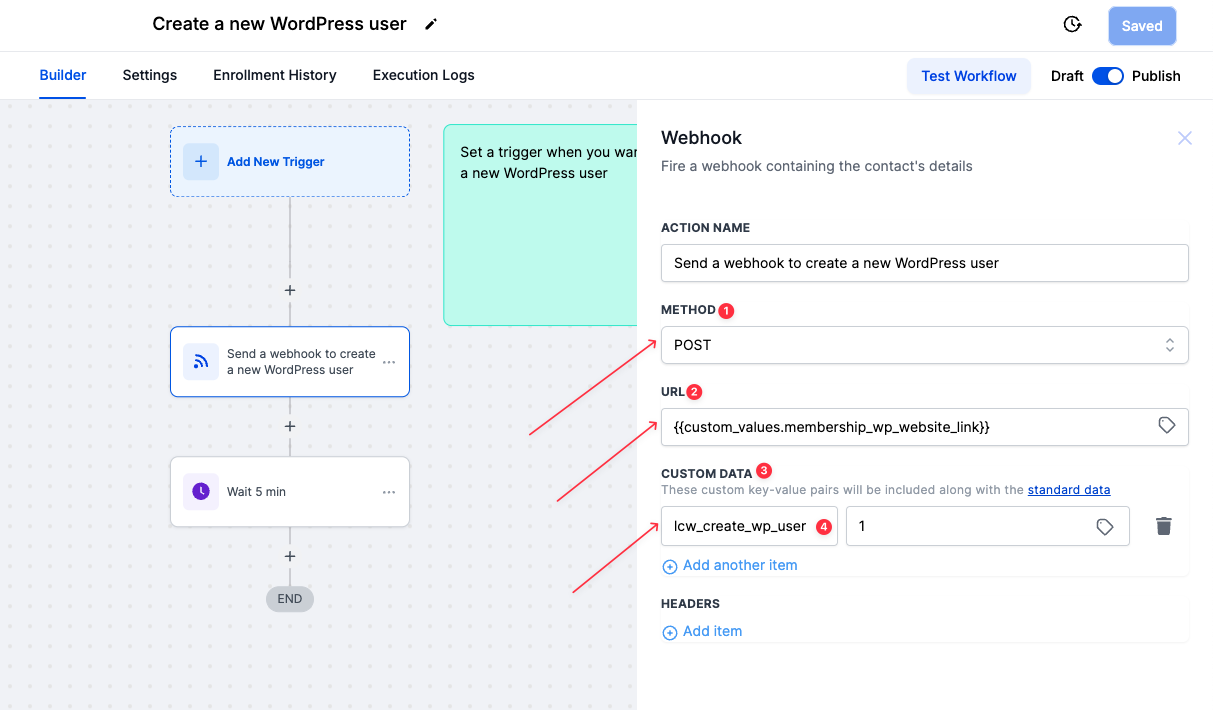
Task: Click the Test Workflow button
Action: (x=968, y=76)
